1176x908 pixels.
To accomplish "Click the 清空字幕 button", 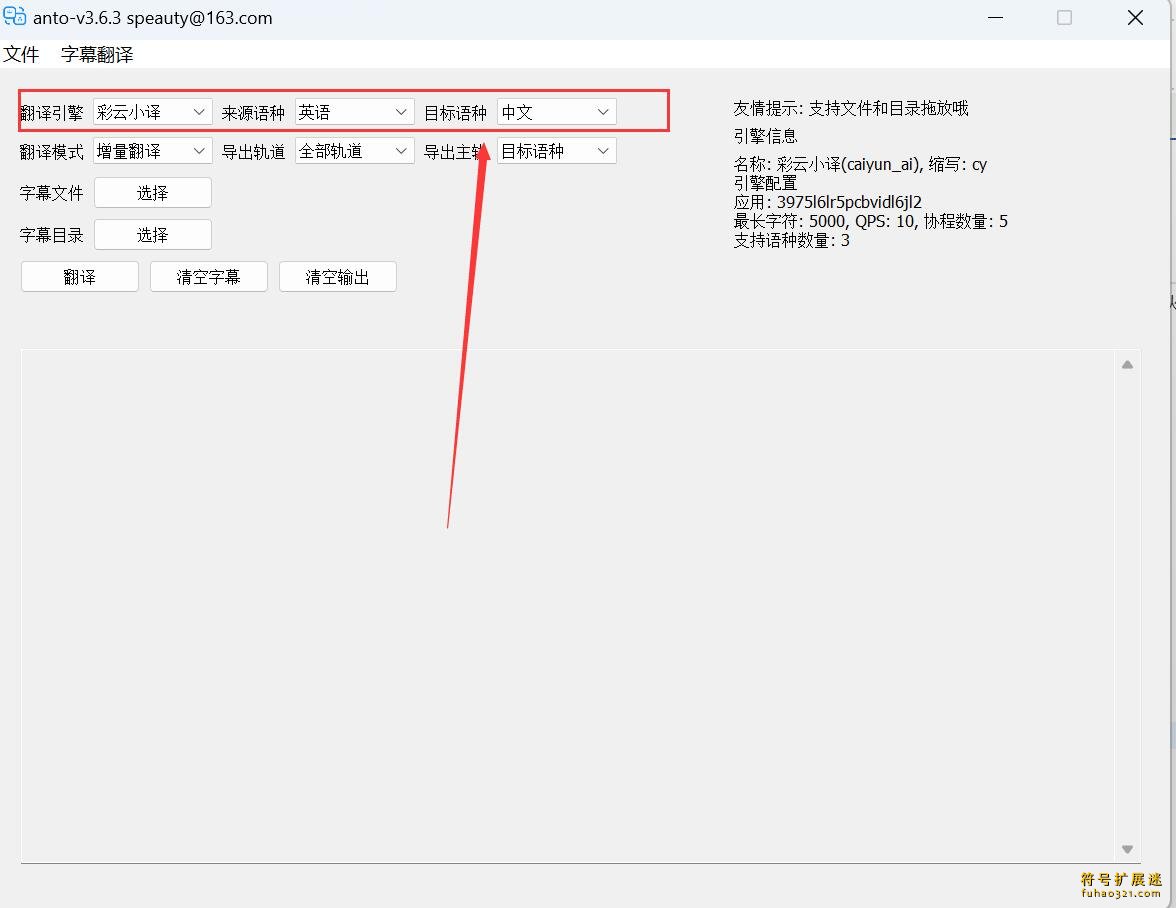I will pyautogui.click(x=208, y=277).
